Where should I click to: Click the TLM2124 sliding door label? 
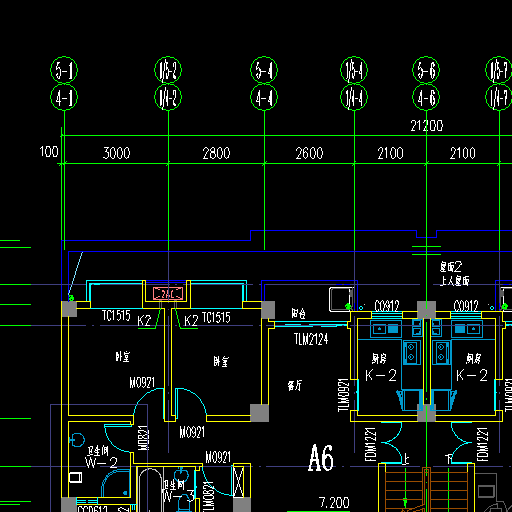click(311, 339)
